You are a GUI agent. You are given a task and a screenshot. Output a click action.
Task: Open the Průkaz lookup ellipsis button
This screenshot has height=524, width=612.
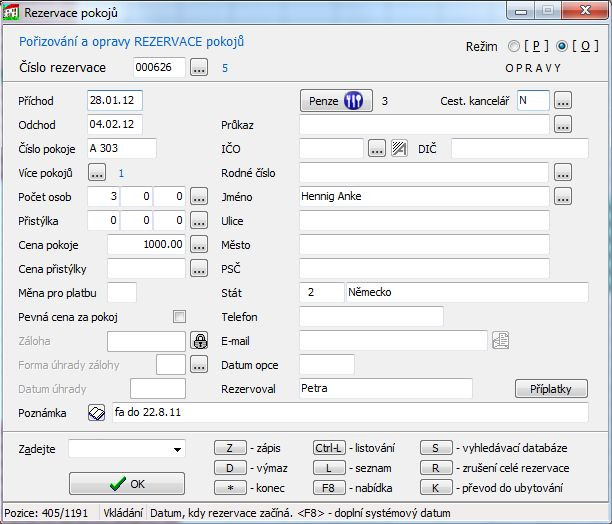pos(562,124)
